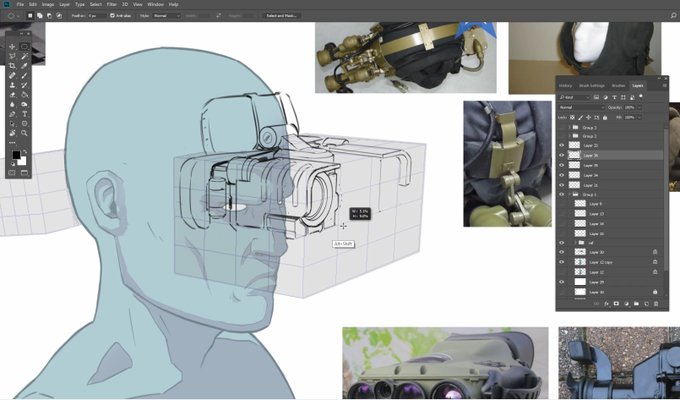Add a layer style with fx icon

[607, 304]
